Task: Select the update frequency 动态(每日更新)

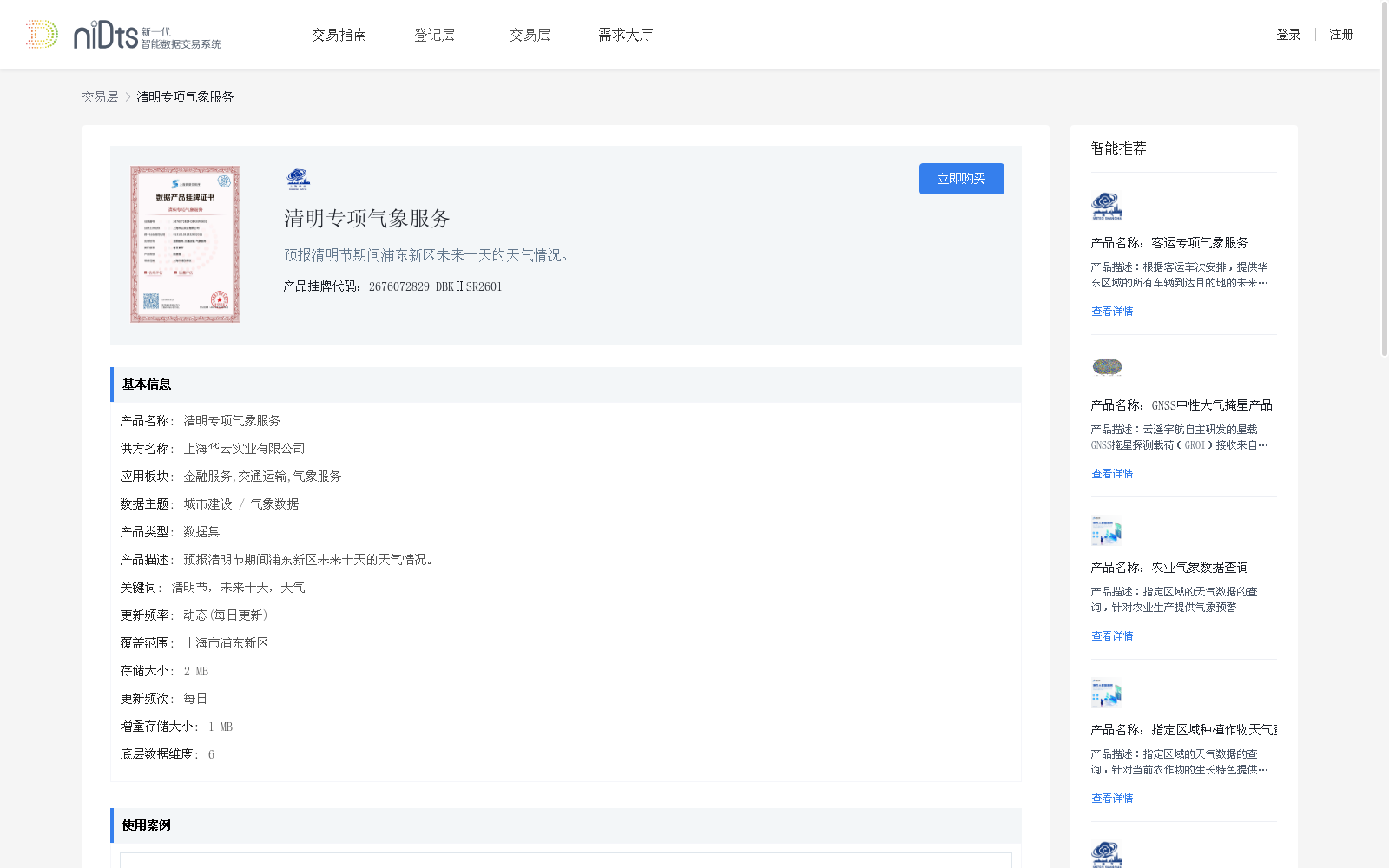Action: 226,615
